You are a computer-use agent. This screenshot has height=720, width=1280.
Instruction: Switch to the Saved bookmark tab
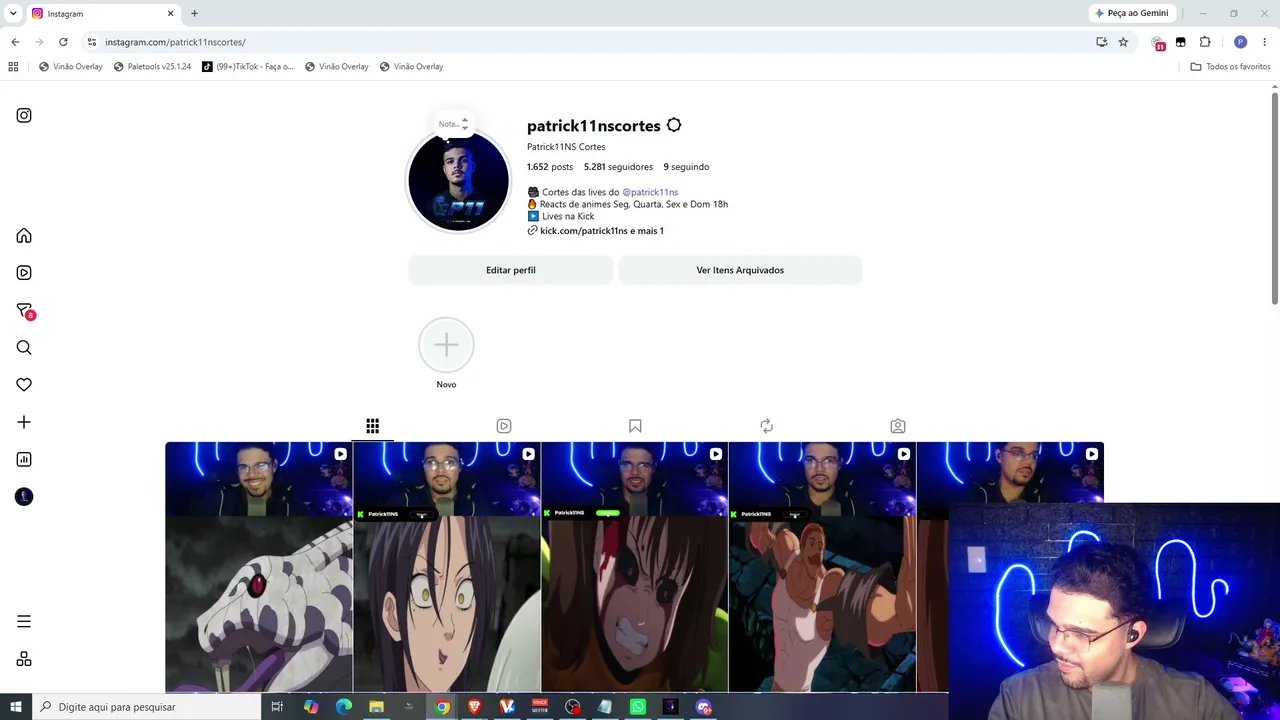pyautogui.click(x=635, y=426)
